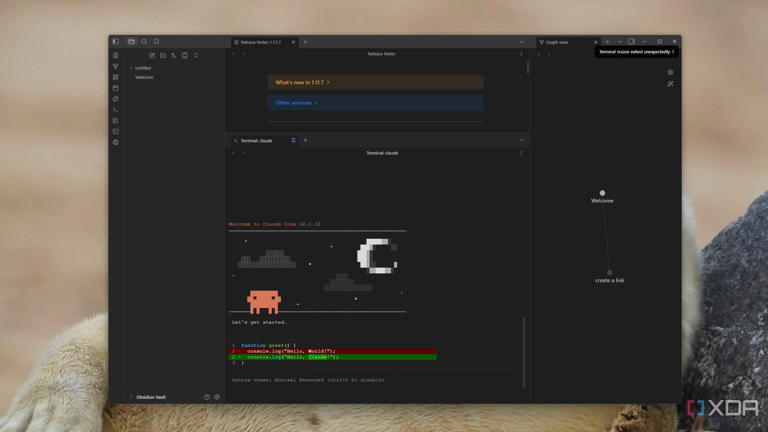This screenshot has height=432, width=768.
Task: Expand the Other versions section
Action: click(x=376, y=103)
